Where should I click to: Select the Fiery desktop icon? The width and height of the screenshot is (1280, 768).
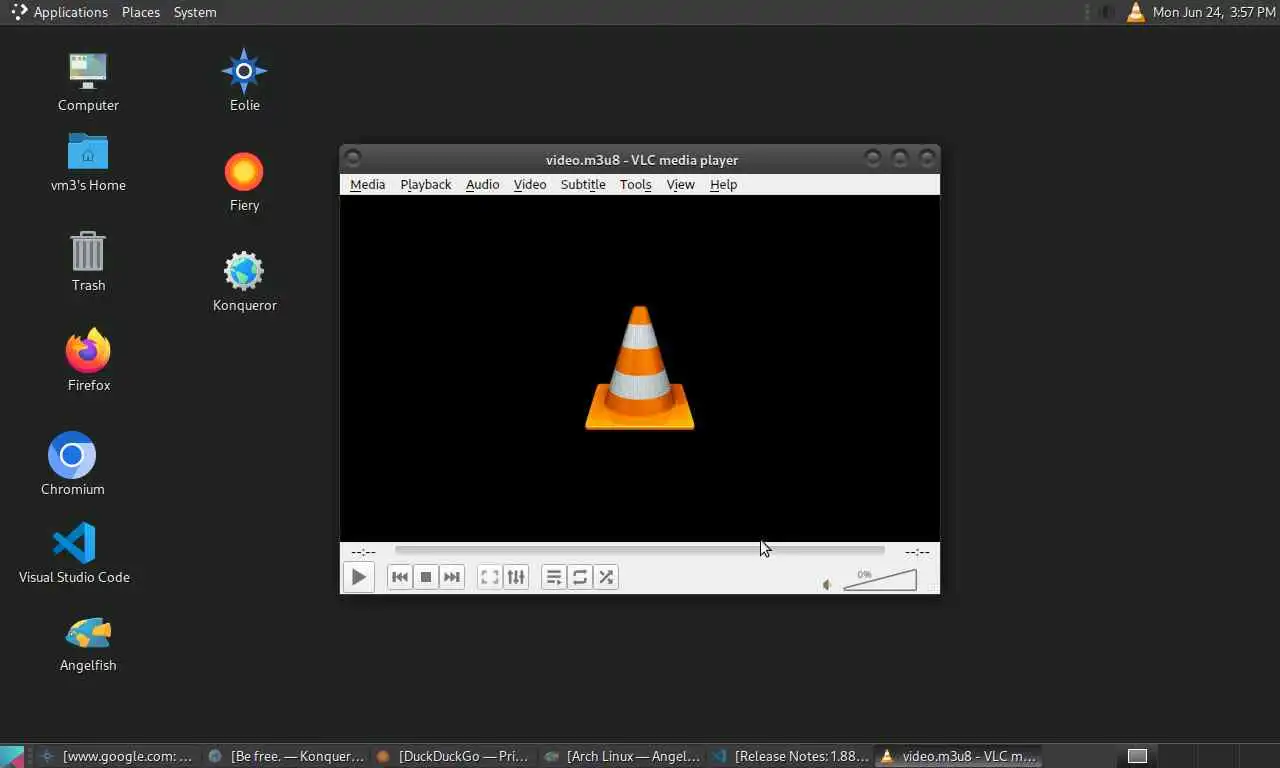[x=244, y=182]
